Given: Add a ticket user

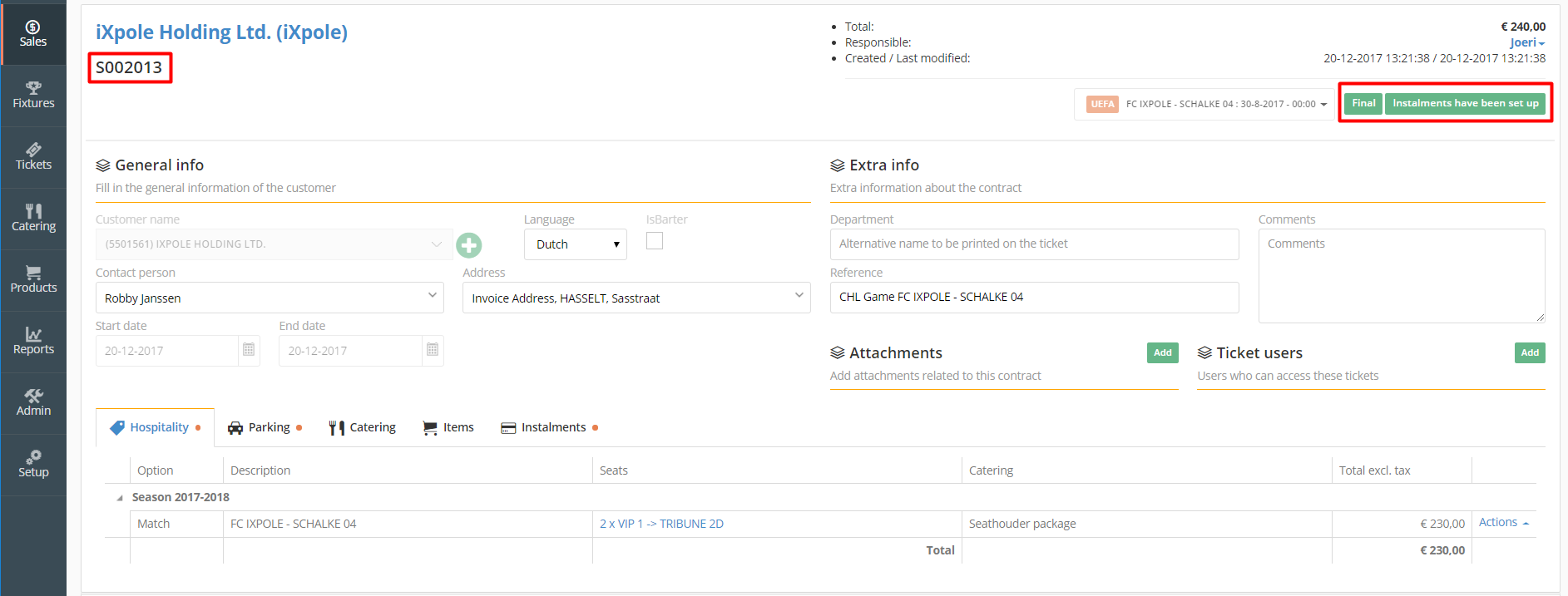Looking at the screenshot, I should pos(1530,352).
